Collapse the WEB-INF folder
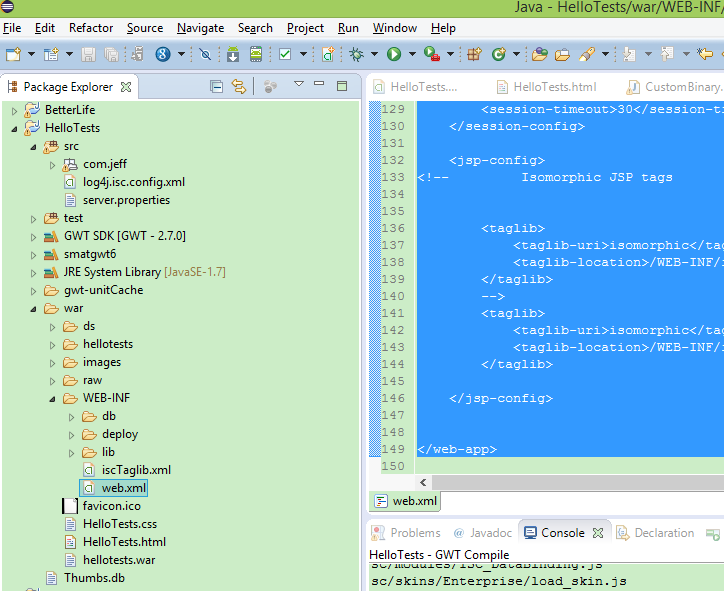This screenshot has height=591, width=724. click(x=53, y=398)
